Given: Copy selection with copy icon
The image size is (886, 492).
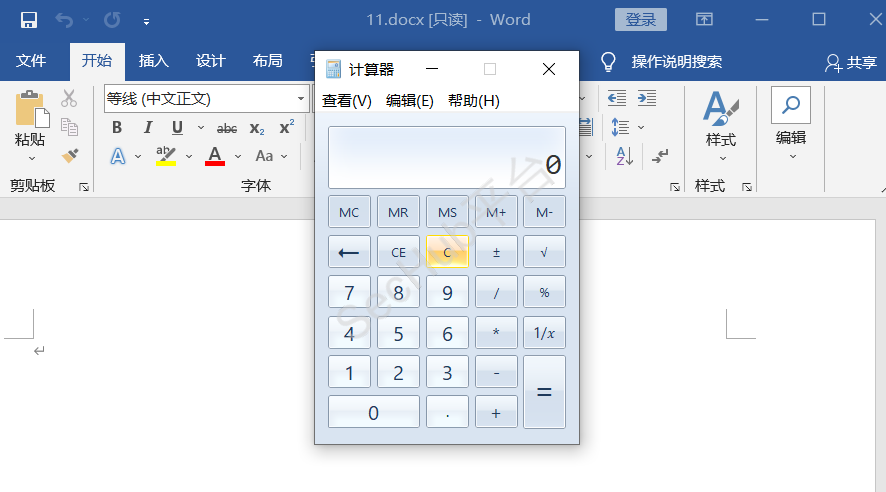Looking at the screenshot, I should point(69,127).
